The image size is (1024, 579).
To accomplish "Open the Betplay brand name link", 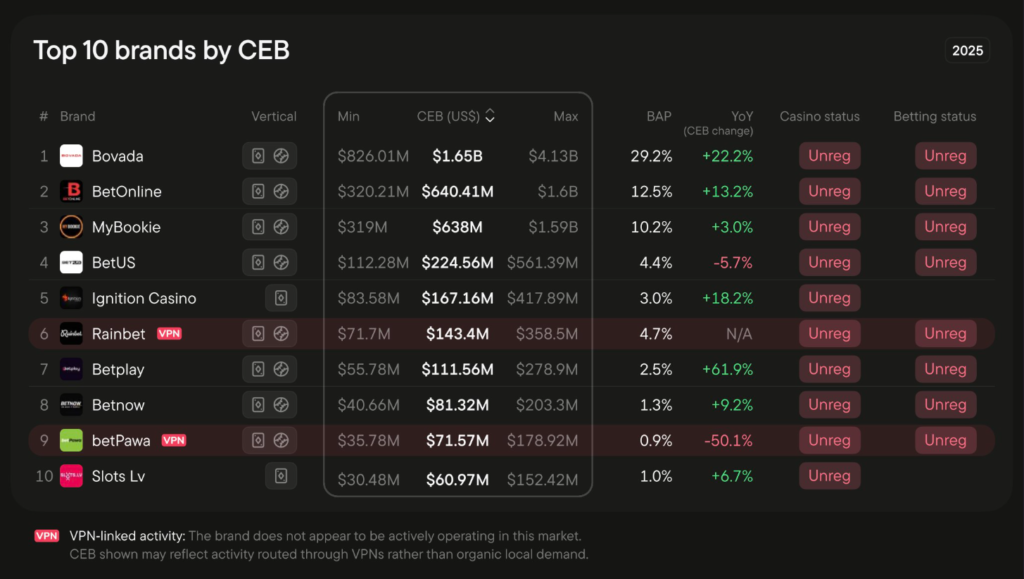I will point(118,369).
